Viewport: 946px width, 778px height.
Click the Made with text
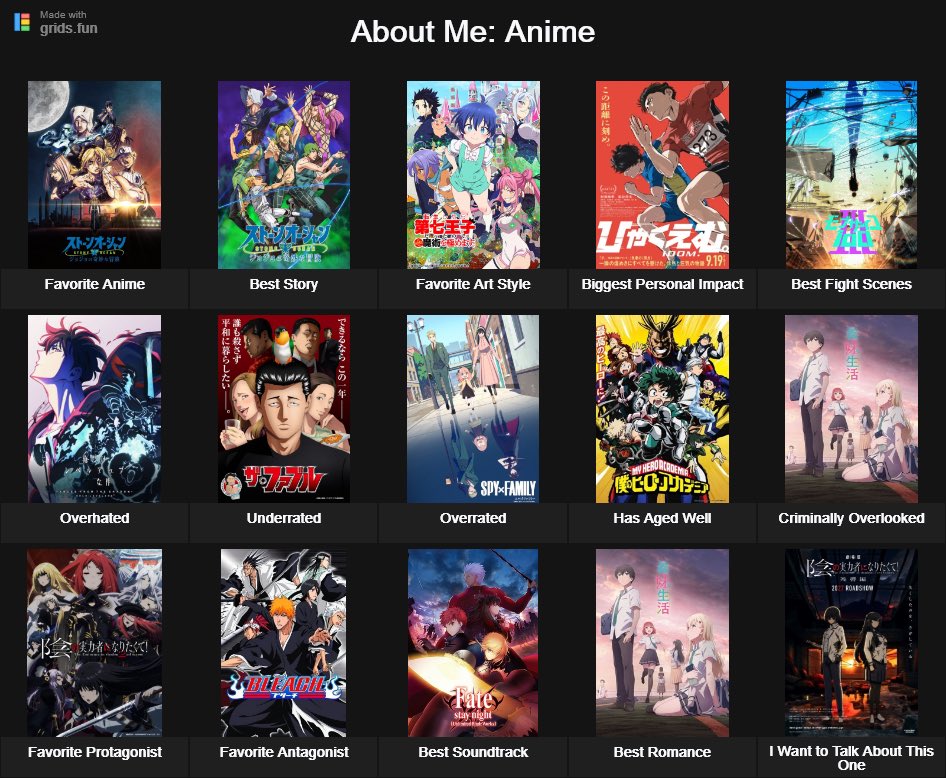click(63, 14)
